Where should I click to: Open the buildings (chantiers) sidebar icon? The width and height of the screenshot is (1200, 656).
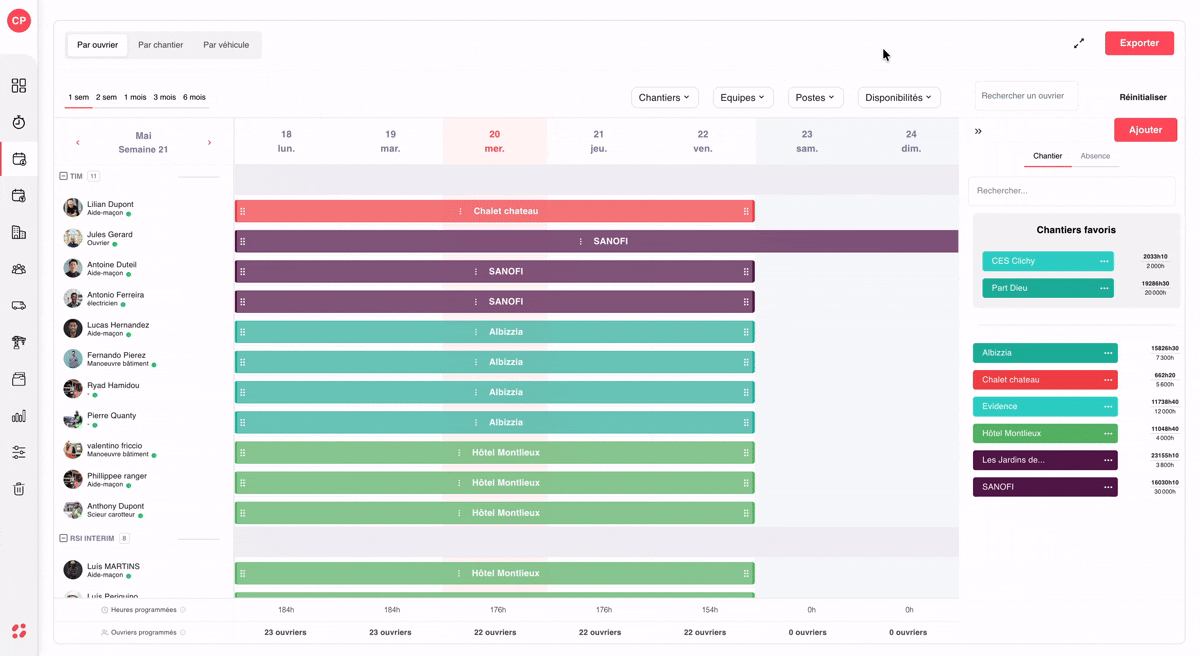(19, 232)
